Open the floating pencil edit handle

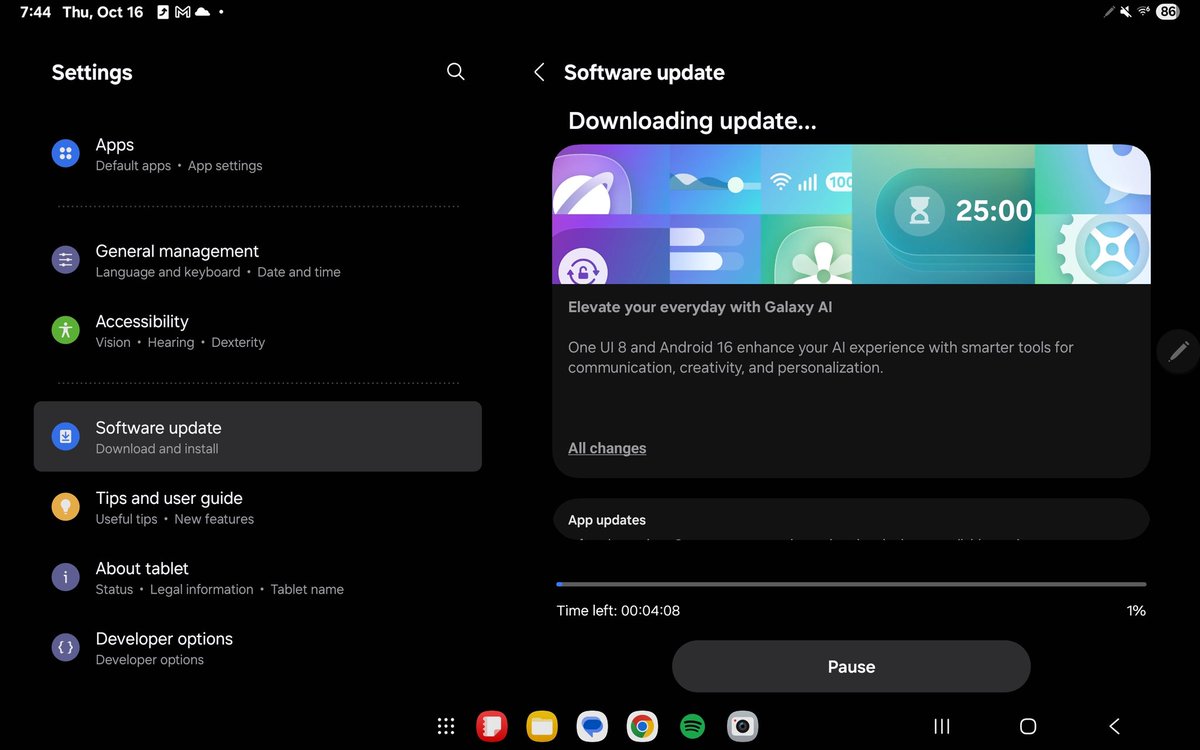(x=1178, y=351)
